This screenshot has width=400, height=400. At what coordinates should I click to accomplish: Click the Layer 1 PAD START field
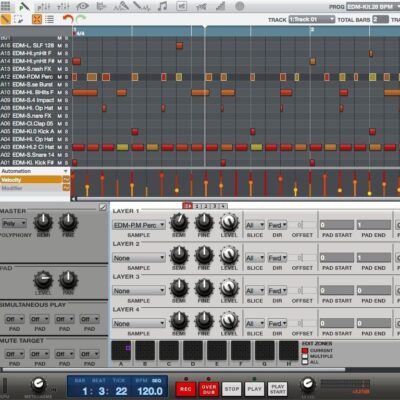pos(337,225)
